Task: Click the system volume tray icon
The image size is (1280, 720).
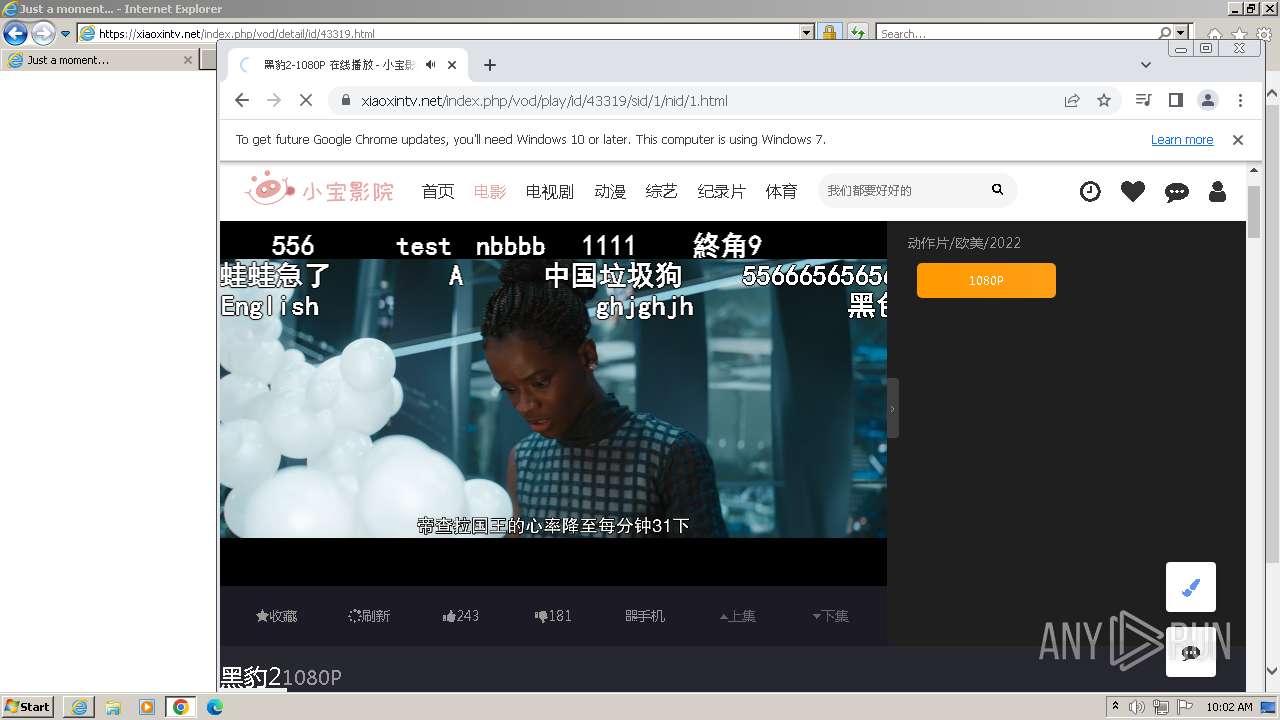Action: (x=1137, y=707)
